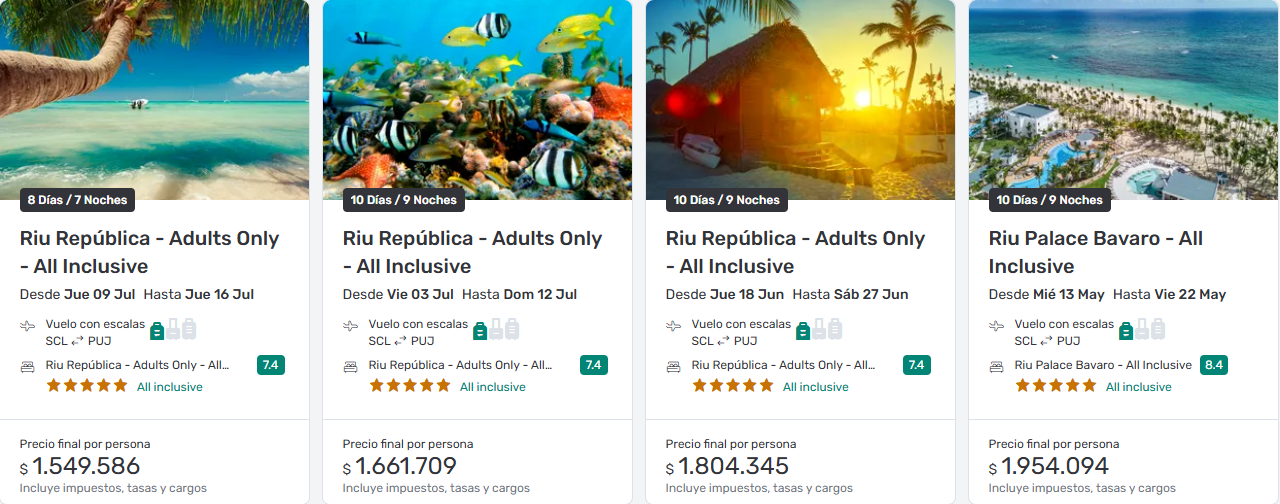The height and width of the screenshot is (504, 1280).
Task: Select the $1.954.094 final price
Action: [1056, 466]
